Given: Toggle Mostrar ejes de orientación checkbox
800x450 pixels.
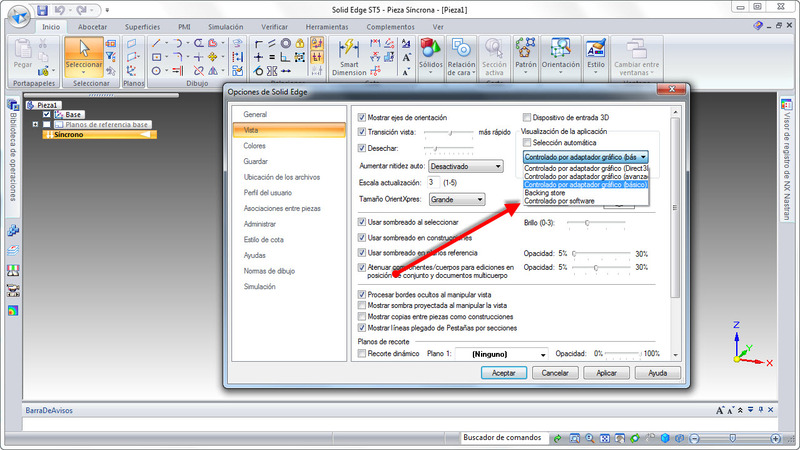Looking at the screenshot, I should pyautogui.click(x=362, y=117).
